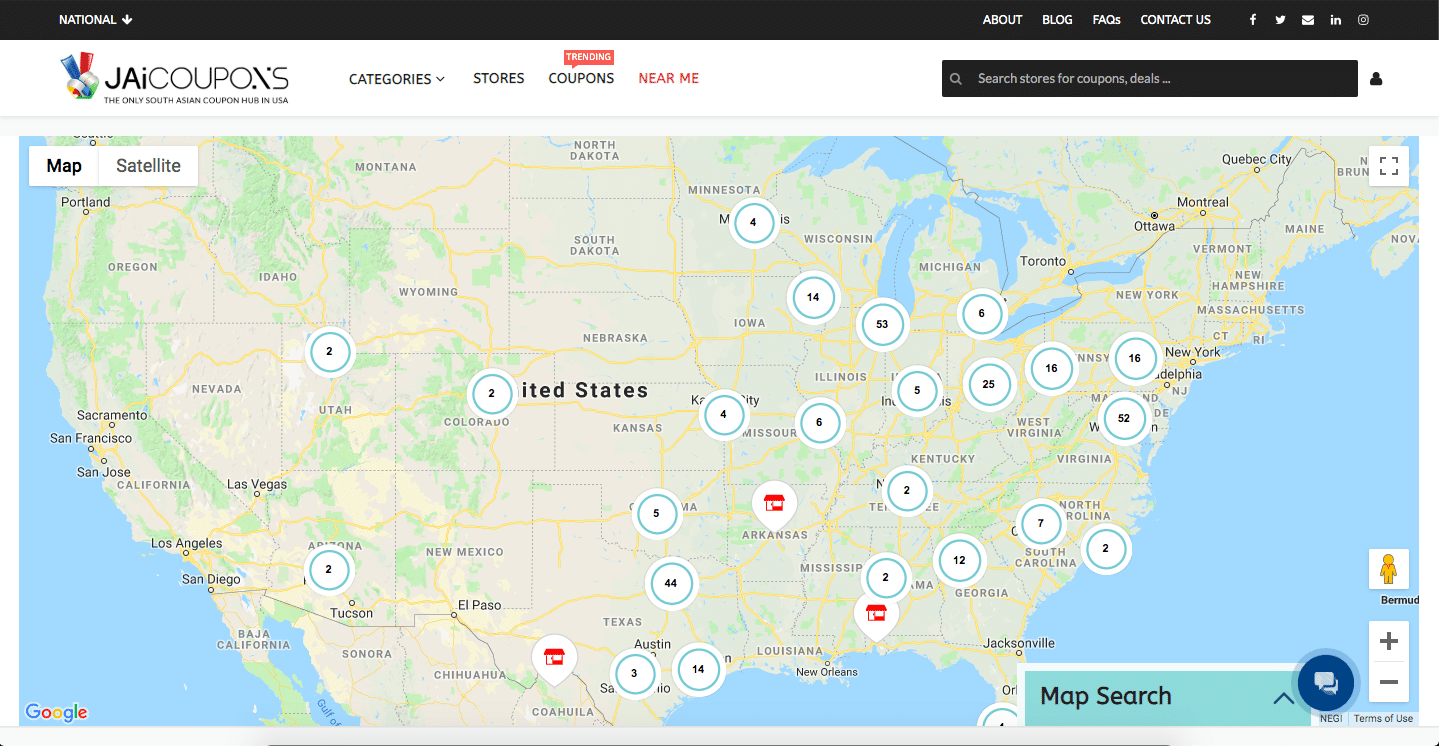Open the CONTACT US link
This screenshot has height=746, width=1439.
click(1176, 20)
